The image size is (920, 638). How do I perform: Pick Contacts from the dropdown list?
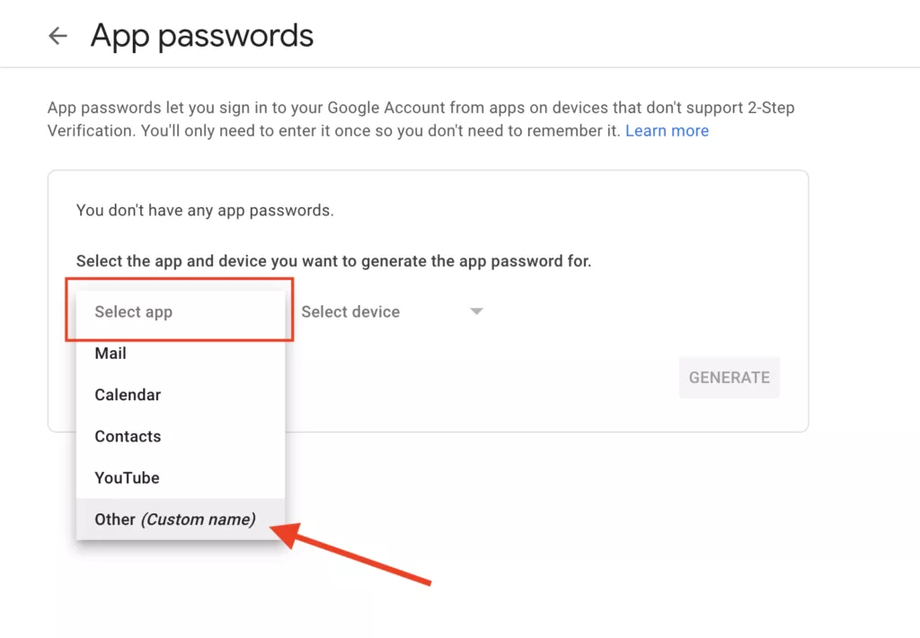tap(128, 436)
